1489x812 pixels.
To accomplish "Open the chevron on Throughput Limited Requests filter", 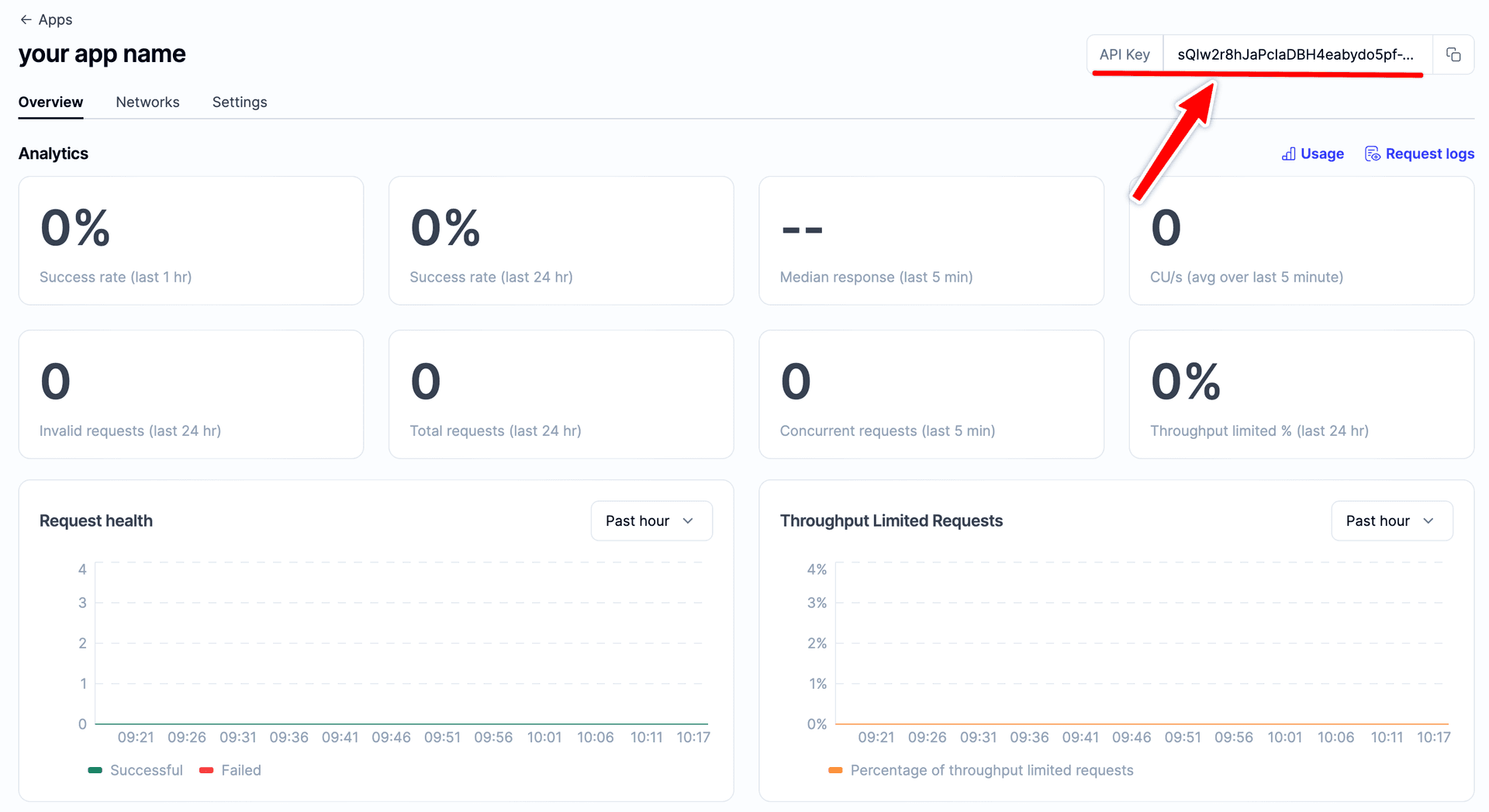I will pos(1428,520).
